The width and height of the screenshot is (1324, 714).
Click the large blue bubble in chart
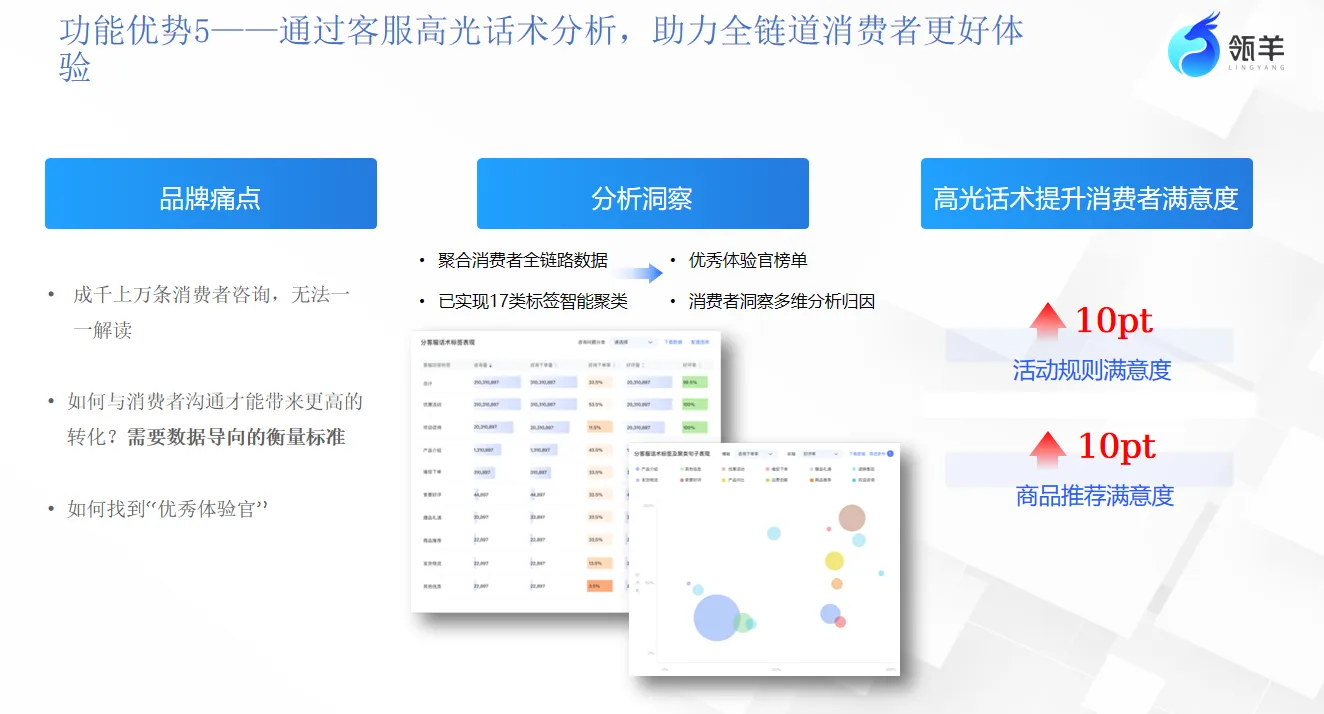[x=716, y=617]
